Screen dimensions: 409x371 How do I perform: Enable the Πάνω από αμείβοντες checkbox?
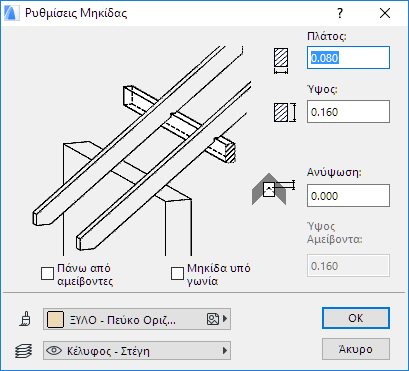tap(47, 274)
